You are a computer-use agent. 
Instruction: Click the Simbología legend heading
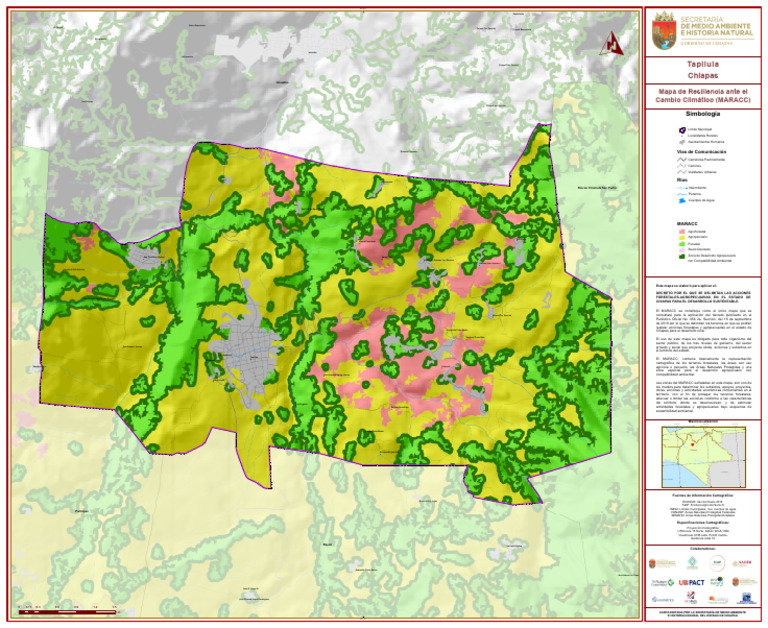[x=703, y=114]
